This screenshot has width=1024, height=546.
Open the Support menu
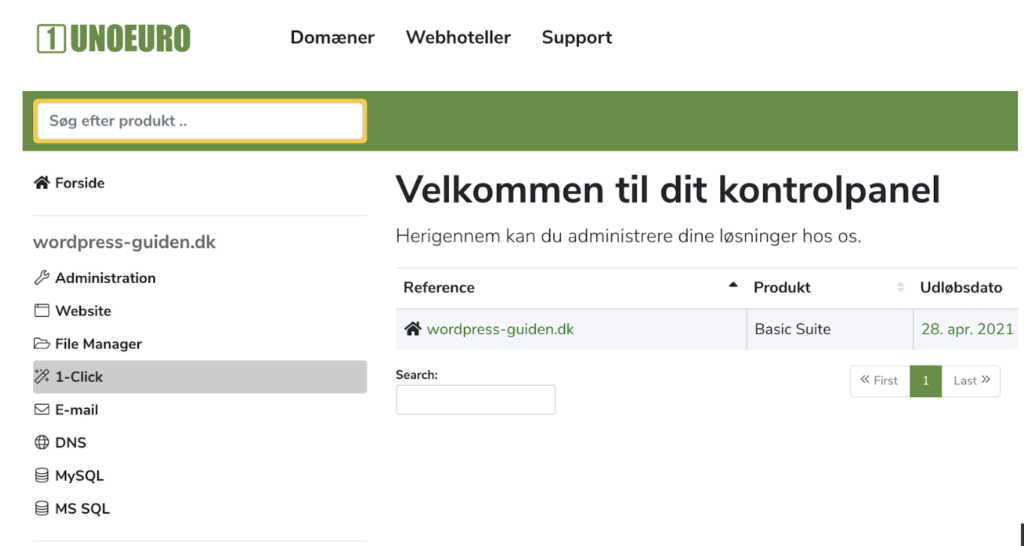pyautogui.click(x=577, y=38)
